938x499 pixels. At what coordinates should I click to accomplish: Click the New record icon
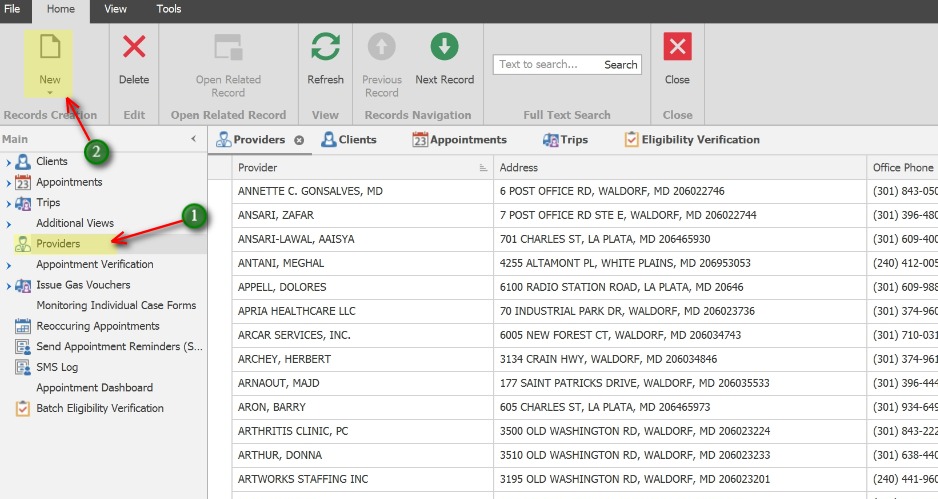pos(49,48)
